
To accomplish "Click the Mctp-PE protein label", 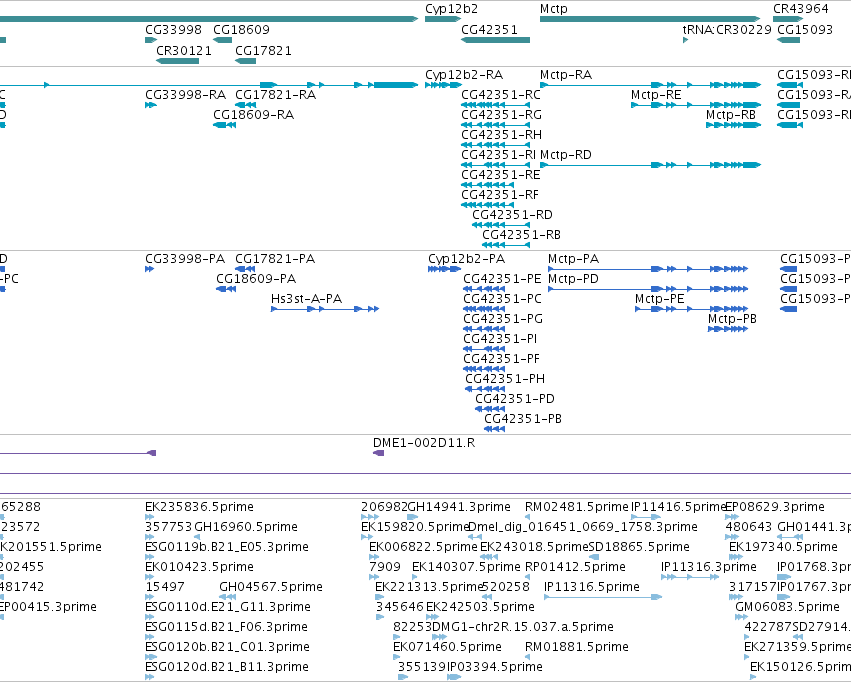I will (659, 299).
